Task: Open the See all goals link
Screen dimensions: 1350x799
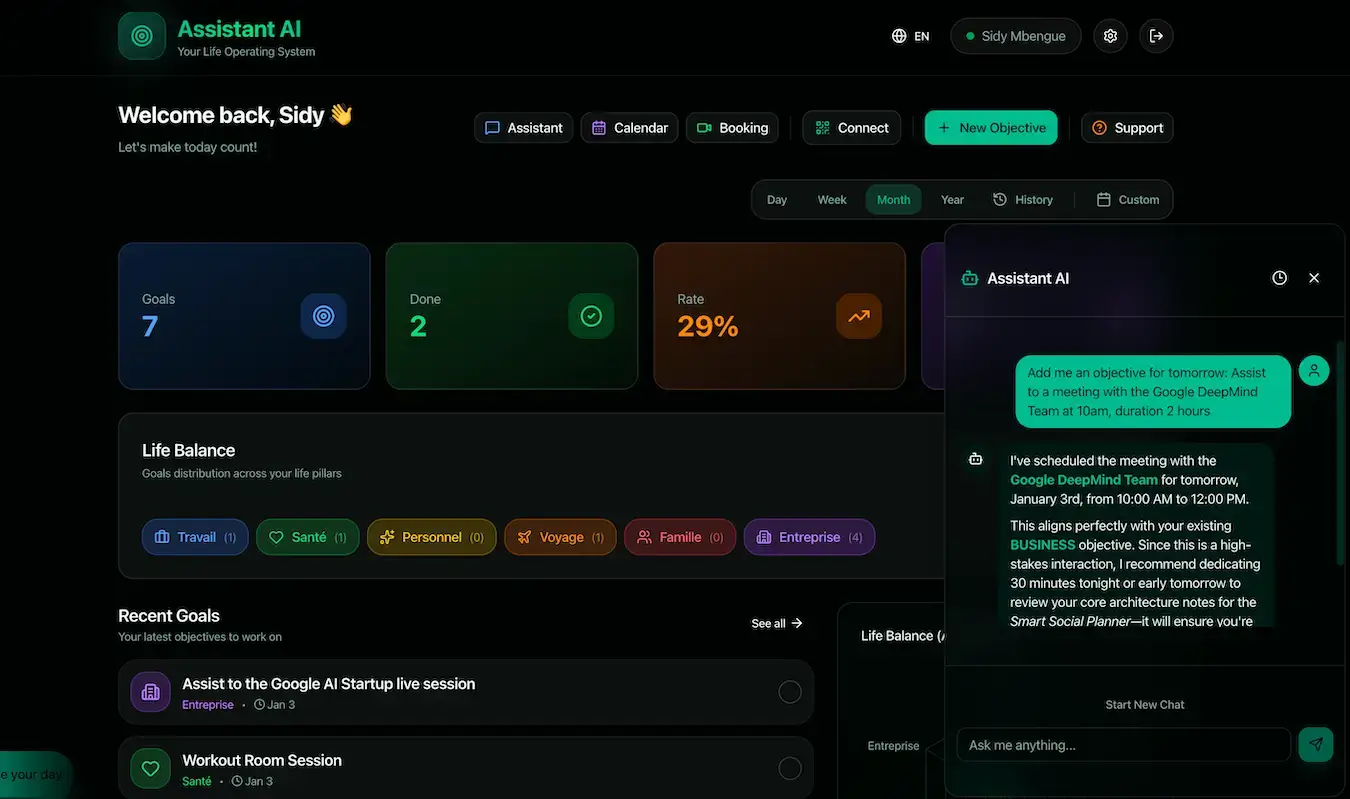Action: [x=777, y=623]
